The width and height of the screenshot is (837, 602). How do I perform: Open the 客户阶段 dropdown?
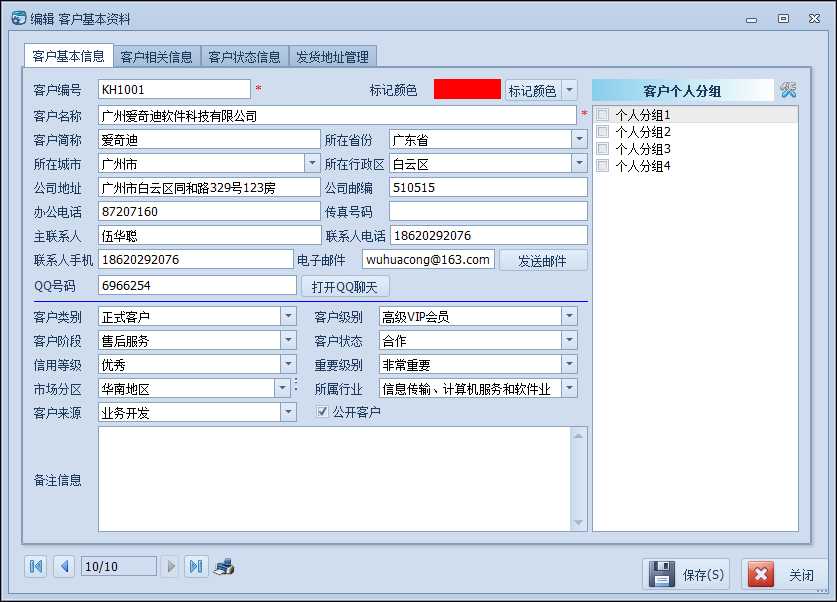[x=288, y=340]
